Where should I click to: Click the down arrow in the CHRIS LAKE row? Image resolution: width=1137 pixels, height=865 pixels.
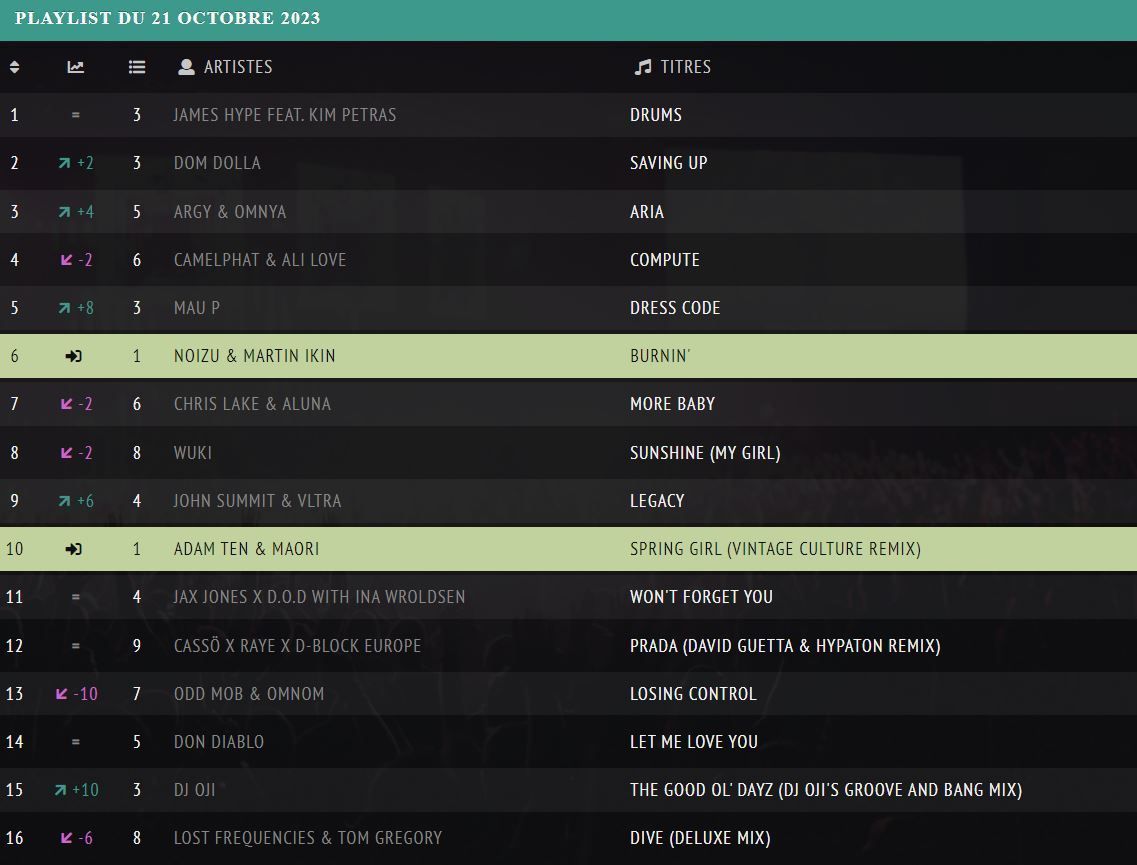[67, 404]
